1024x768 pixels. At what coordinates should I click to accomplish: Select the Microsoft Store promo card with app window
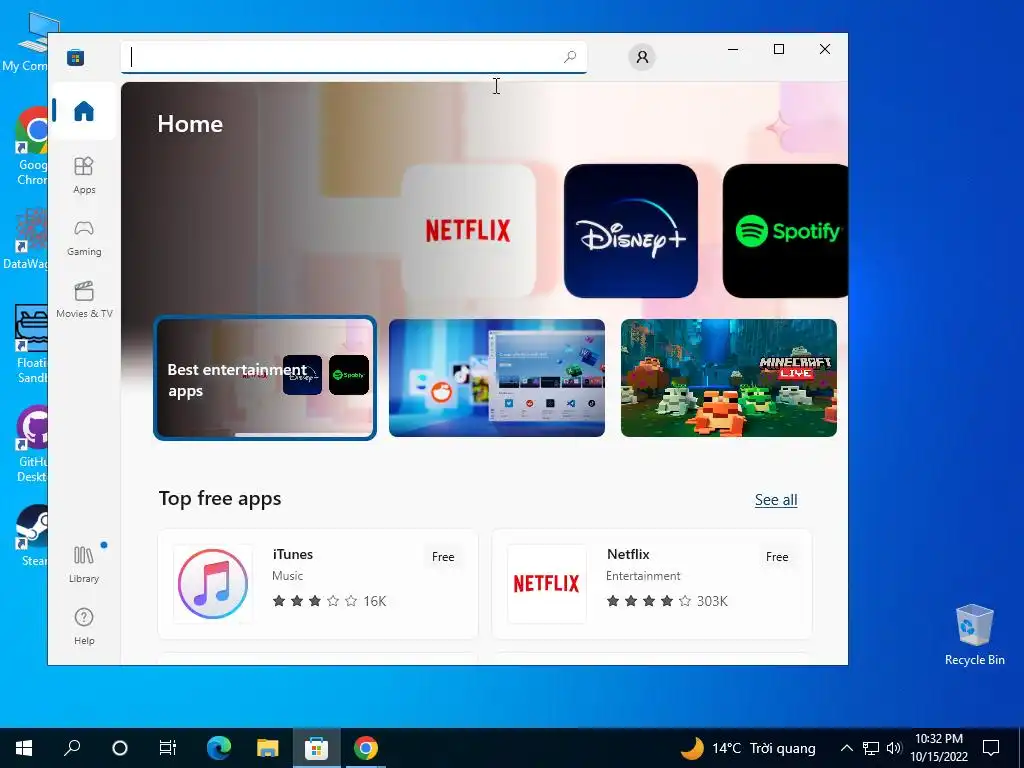pos(497,378)
